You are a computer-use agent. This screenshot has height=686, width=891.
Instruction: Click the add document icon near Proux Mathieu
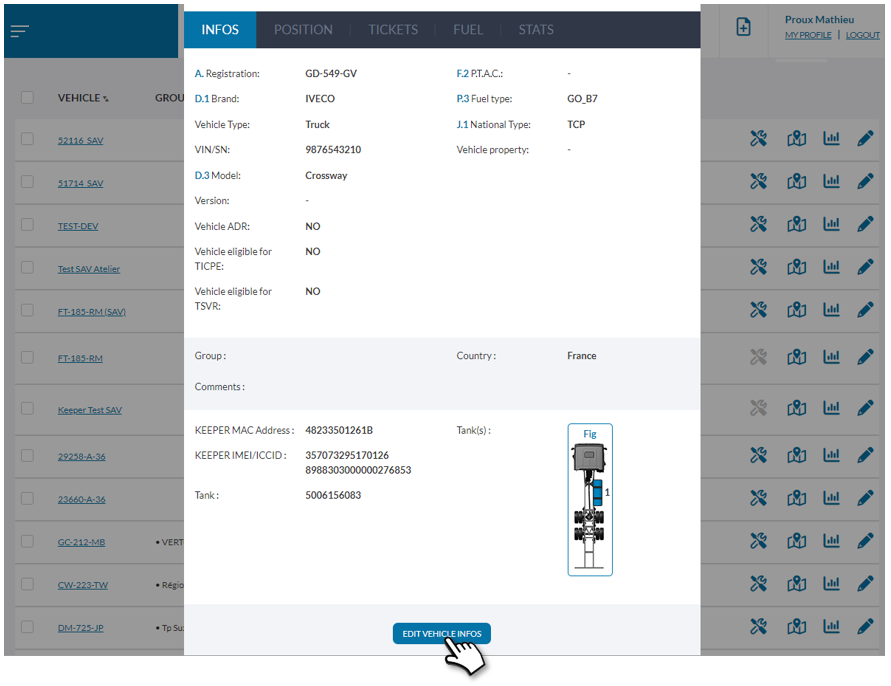point(743,28)
